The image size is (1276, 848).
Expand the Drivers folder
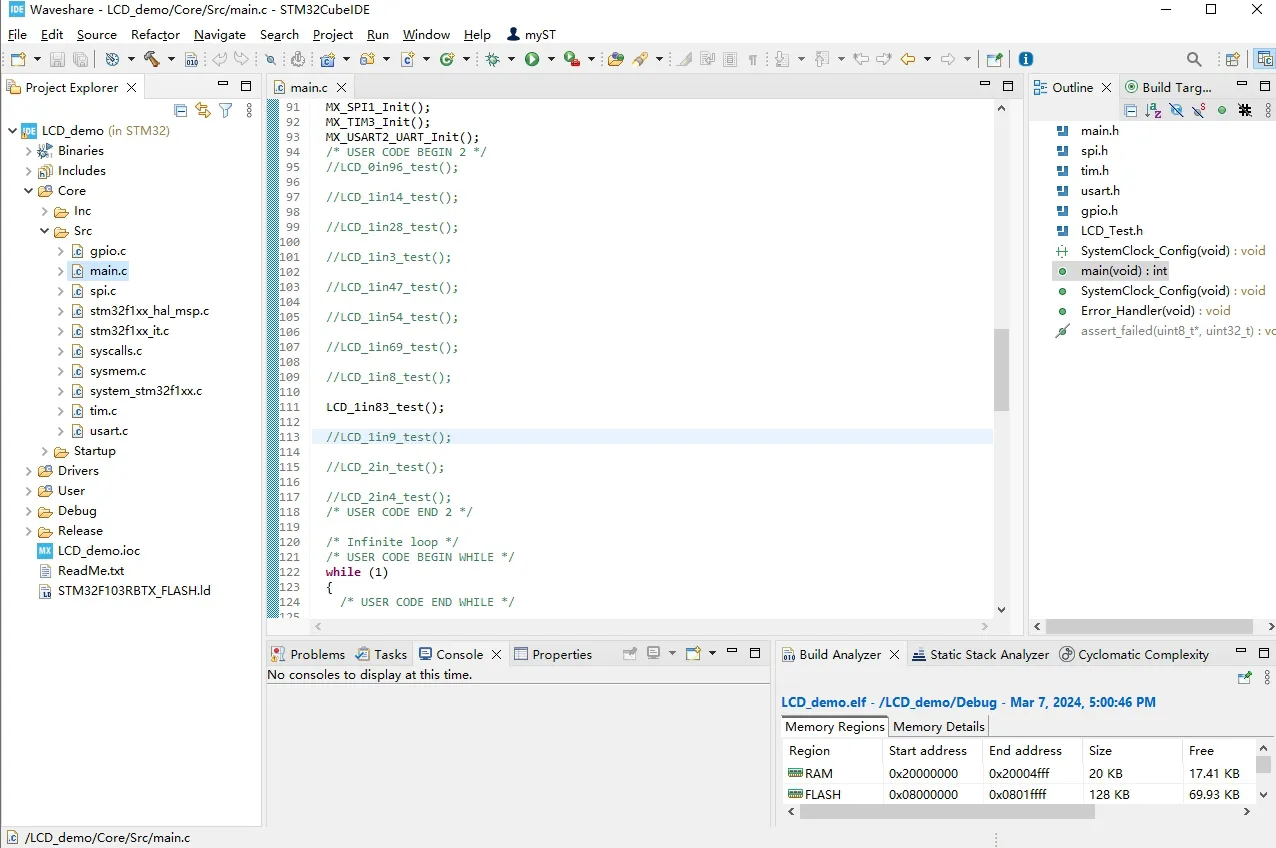[x=28, y=471]
